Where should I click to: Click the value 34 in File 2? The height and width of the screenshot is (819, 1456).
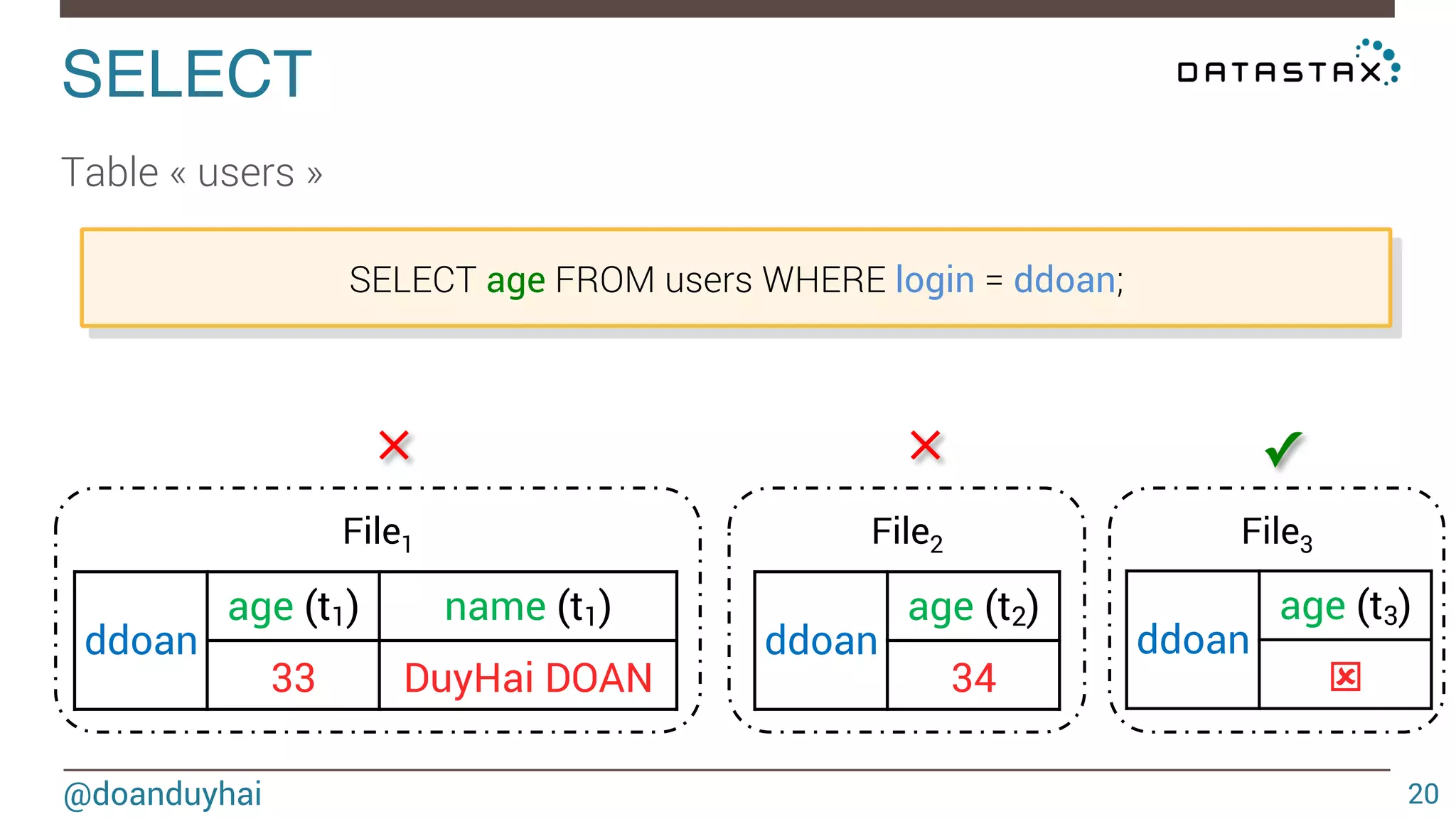coord(973,676)
